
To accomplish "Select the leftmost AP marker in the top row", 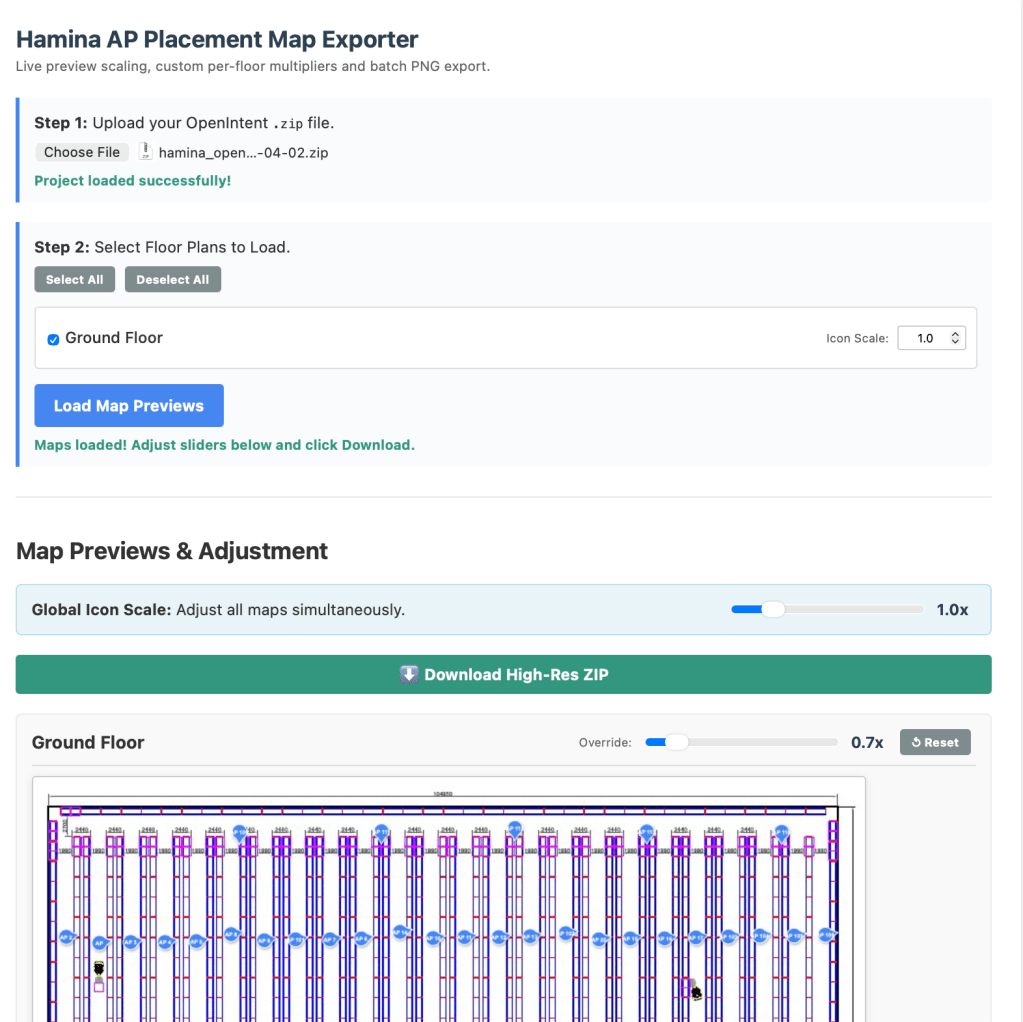I will click(240, 832).
